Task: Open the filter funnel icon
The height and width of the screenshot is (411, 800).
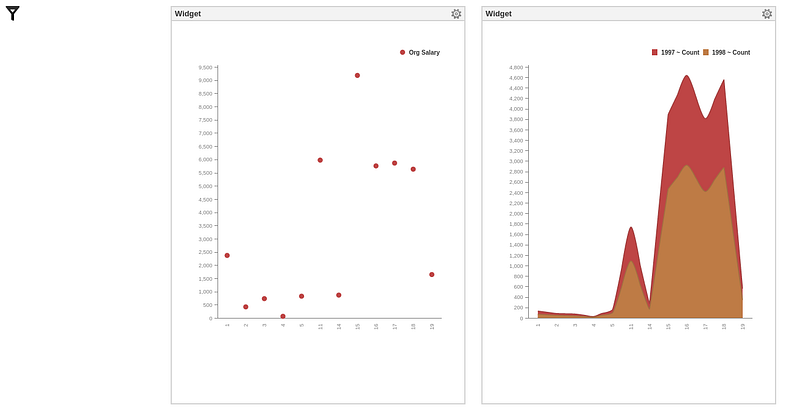Action: coord(13,13)
